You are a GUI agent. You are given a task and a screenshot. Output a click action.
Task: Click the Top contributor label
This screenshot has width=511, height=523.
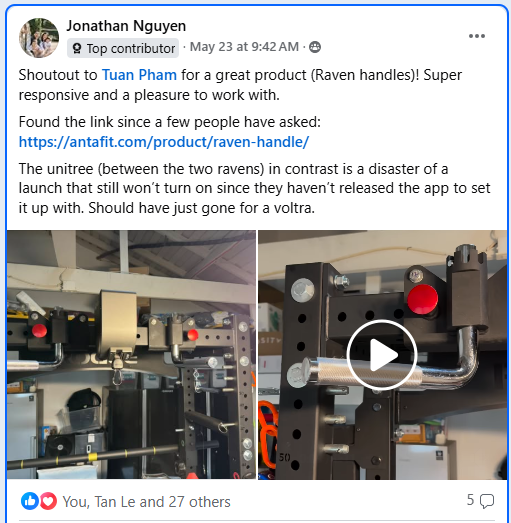click(131, 49)
